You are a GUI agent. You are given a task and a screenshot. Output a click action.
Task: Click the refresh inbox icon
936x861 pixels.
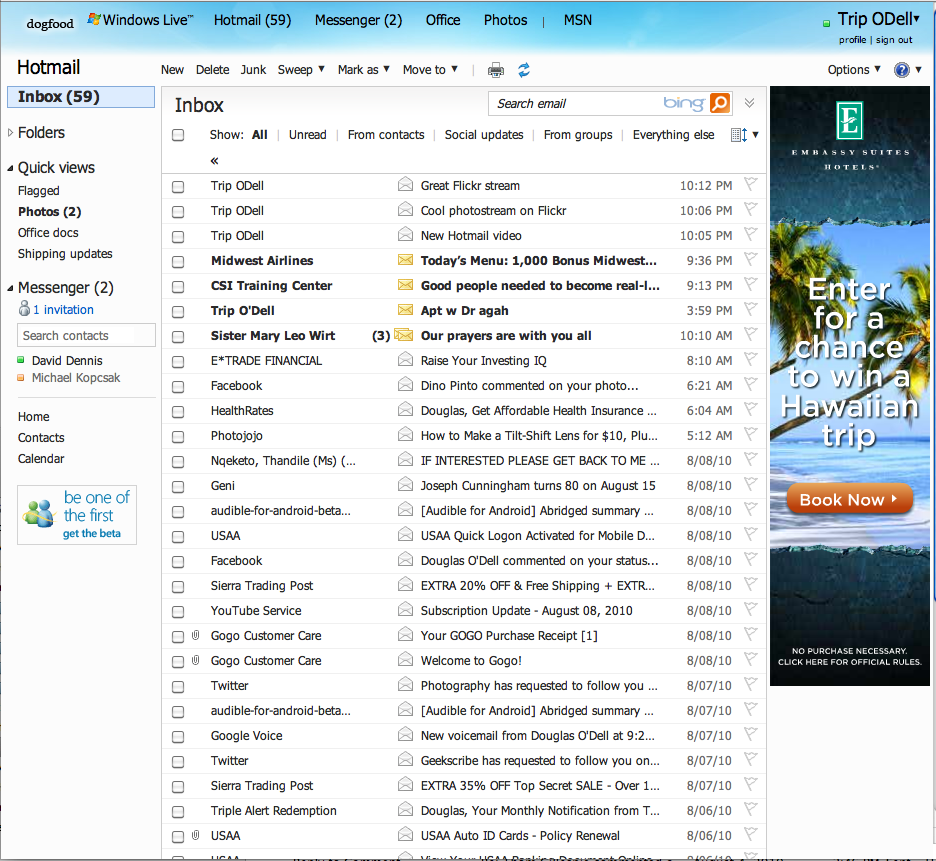click(x=524, y=70)
